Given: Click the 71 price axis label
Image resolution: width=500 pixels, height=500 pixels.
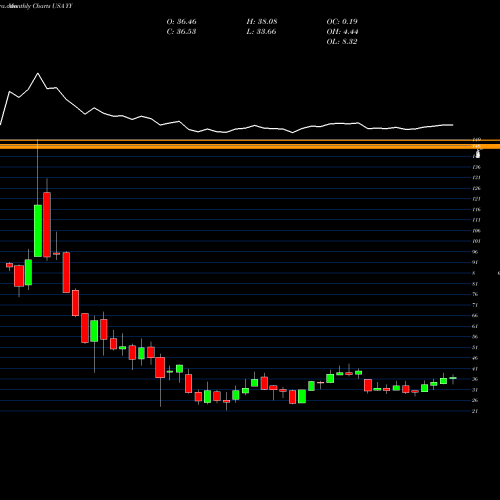Looking at the screenshot, I should coord(475,305).
